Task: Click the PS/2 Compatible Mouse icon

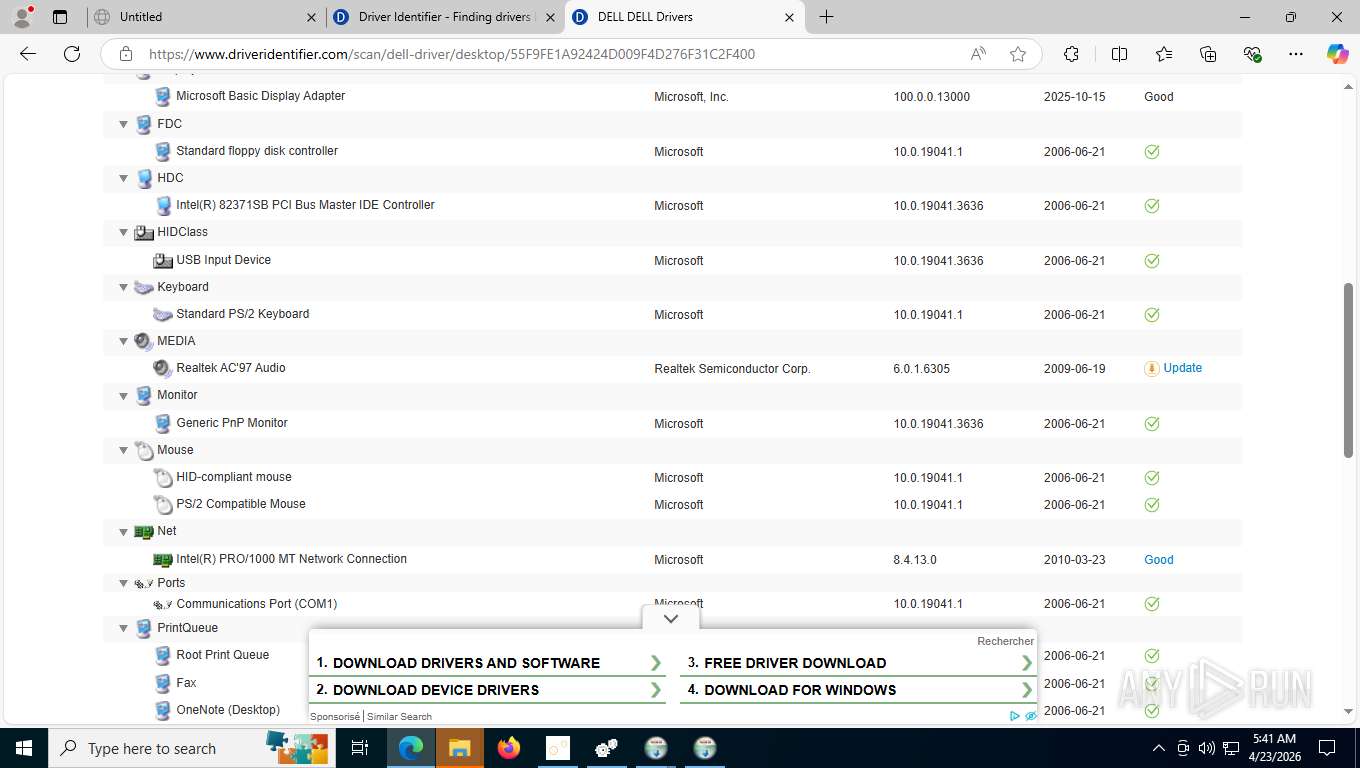Action: pos(163,505)
